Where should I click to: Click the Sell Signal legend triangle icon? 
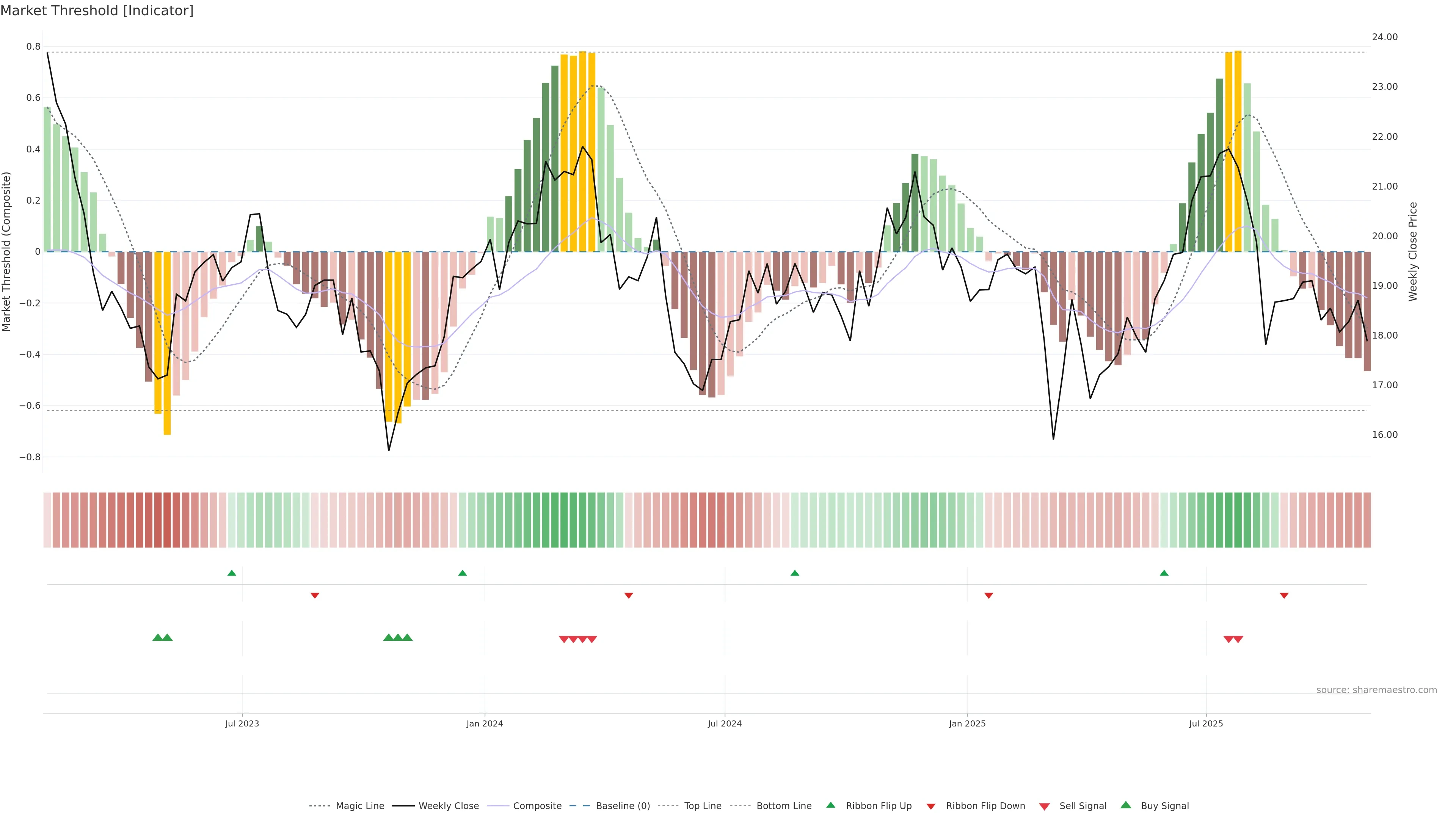point(1044,806)
